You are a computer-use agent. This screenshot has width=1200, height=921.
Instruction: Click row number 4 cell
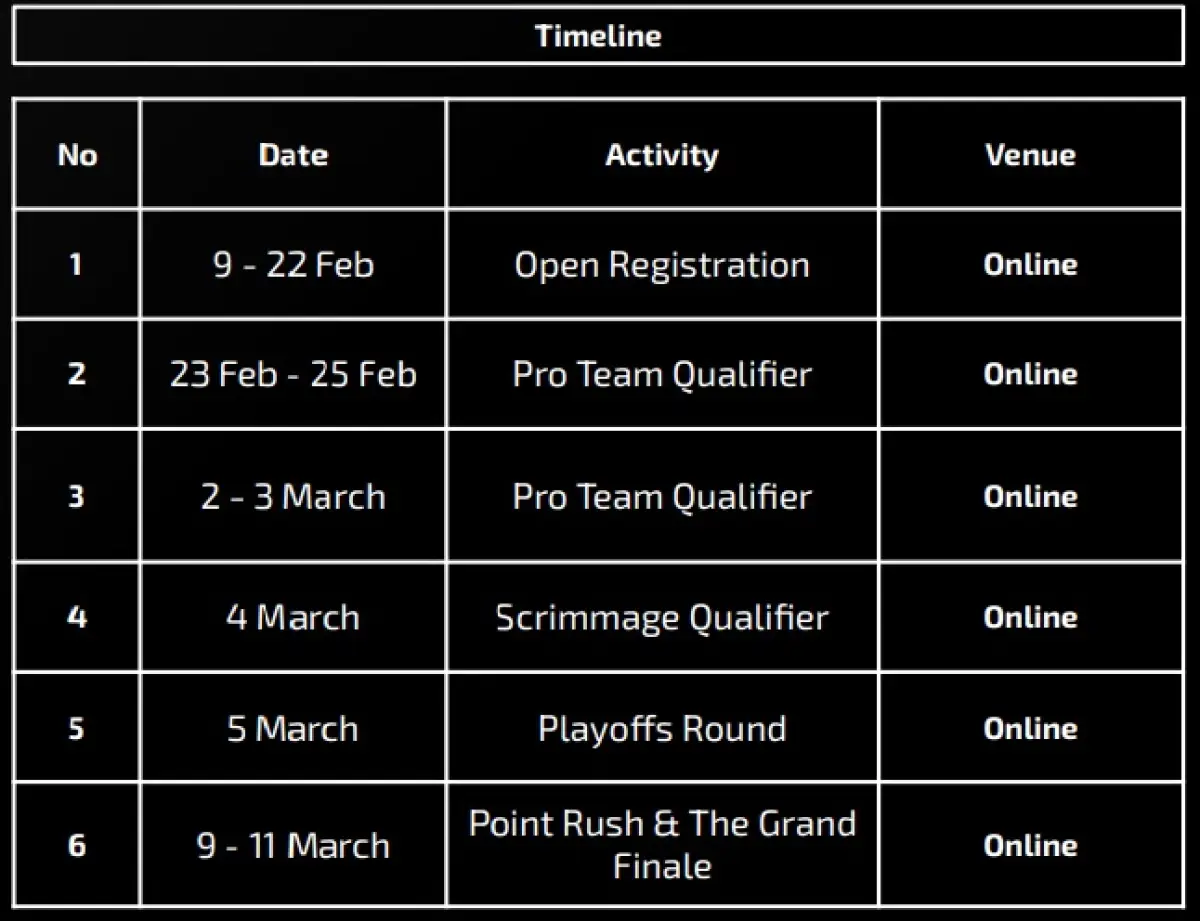click(x=77, y=617)
